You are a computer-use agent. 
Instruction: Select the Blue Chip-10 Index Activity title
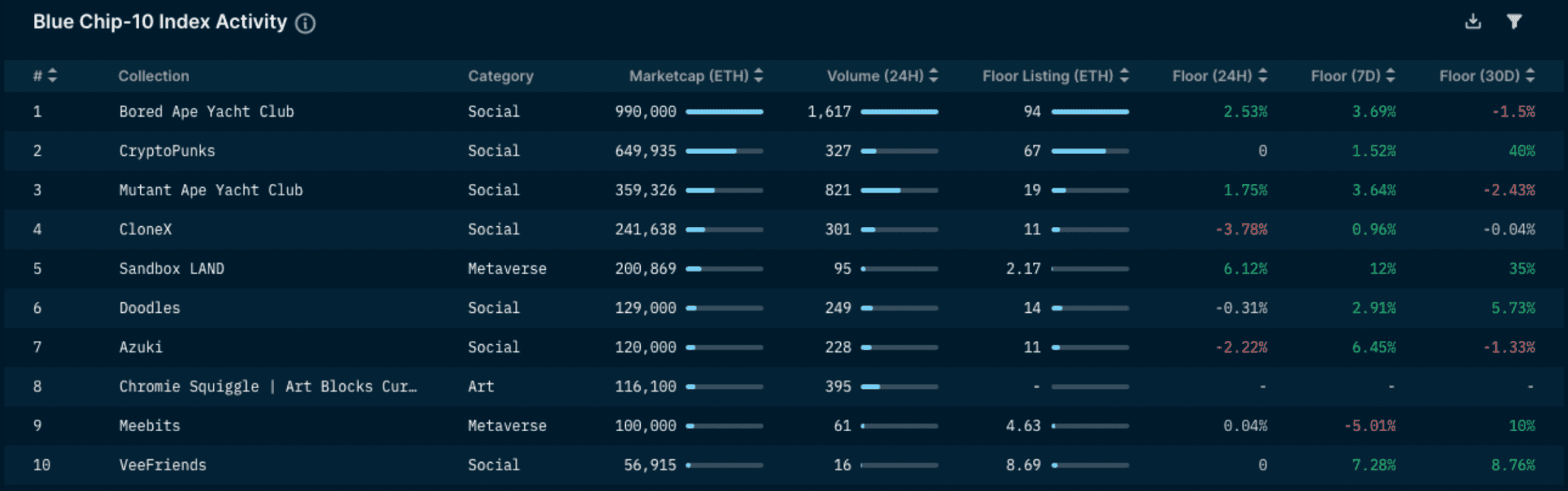160,22
